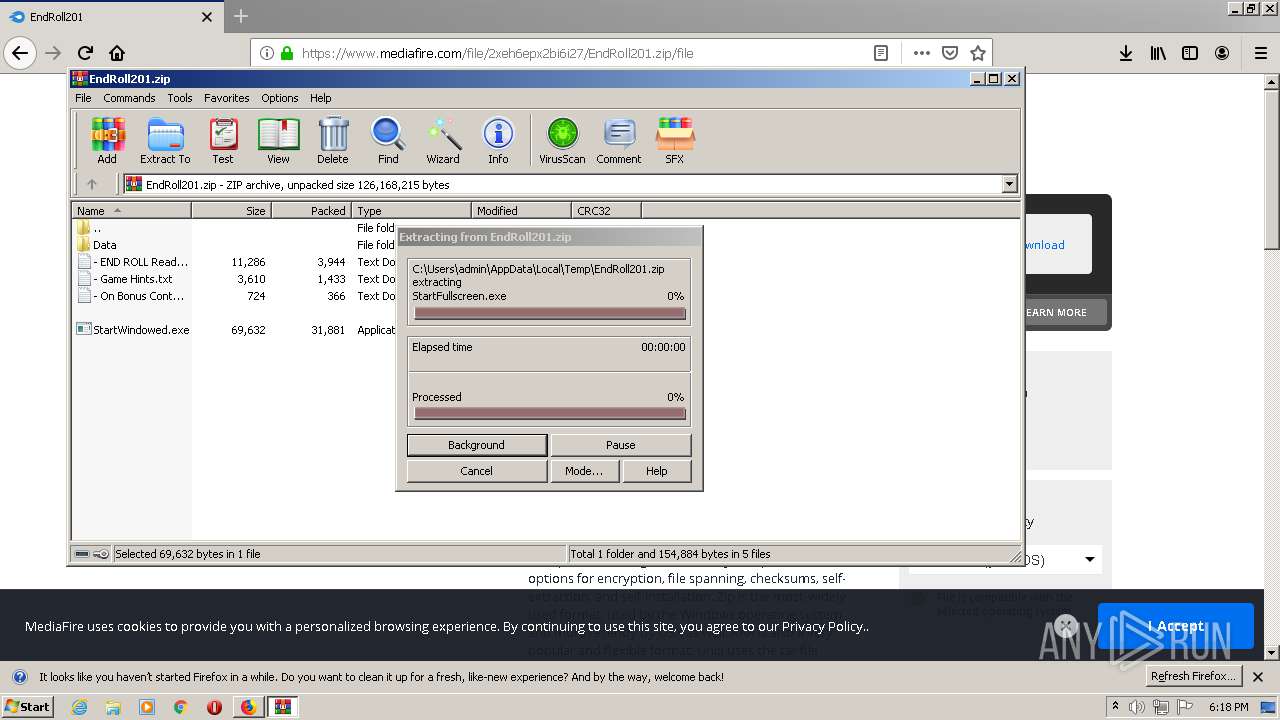Expand the archive path dropdown arrow
Screen dimensions: 1280x720
(1009, 184)
